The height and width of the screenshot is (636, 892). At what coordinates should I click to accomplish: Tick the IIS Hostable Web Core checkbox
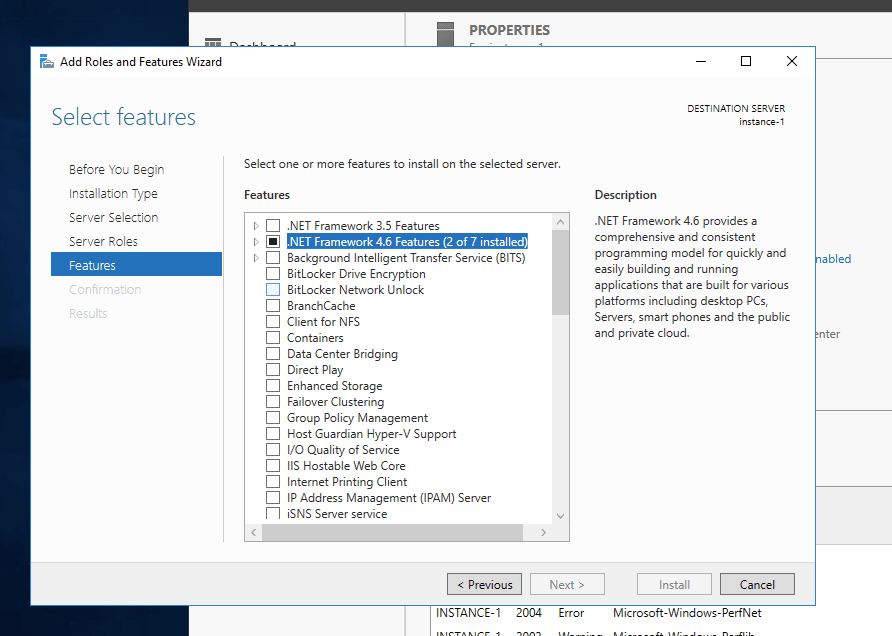(273, 465)
